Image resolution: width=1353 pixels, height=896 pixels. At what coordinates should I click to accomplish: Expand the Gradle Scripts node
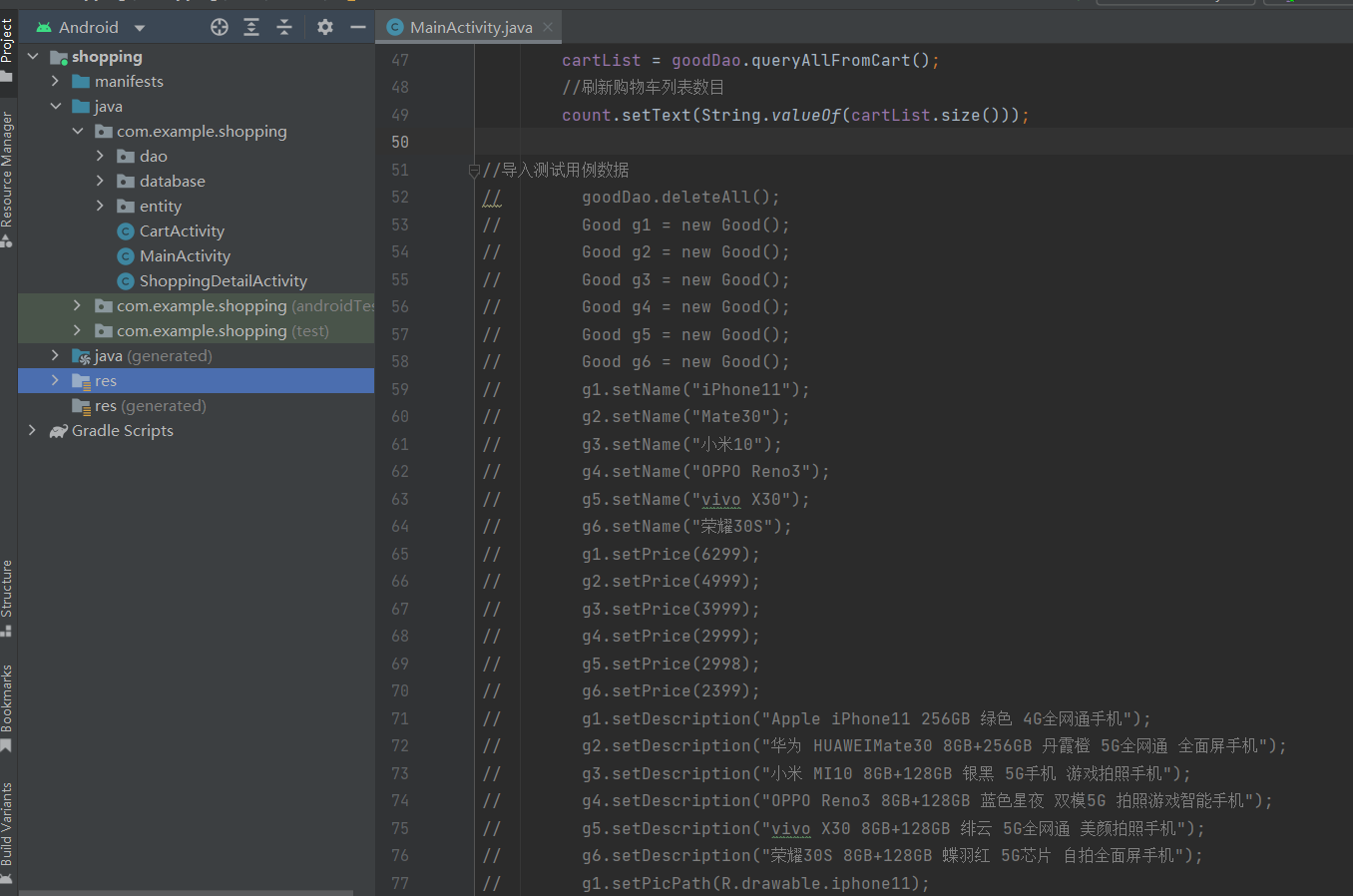click(33, 430)
